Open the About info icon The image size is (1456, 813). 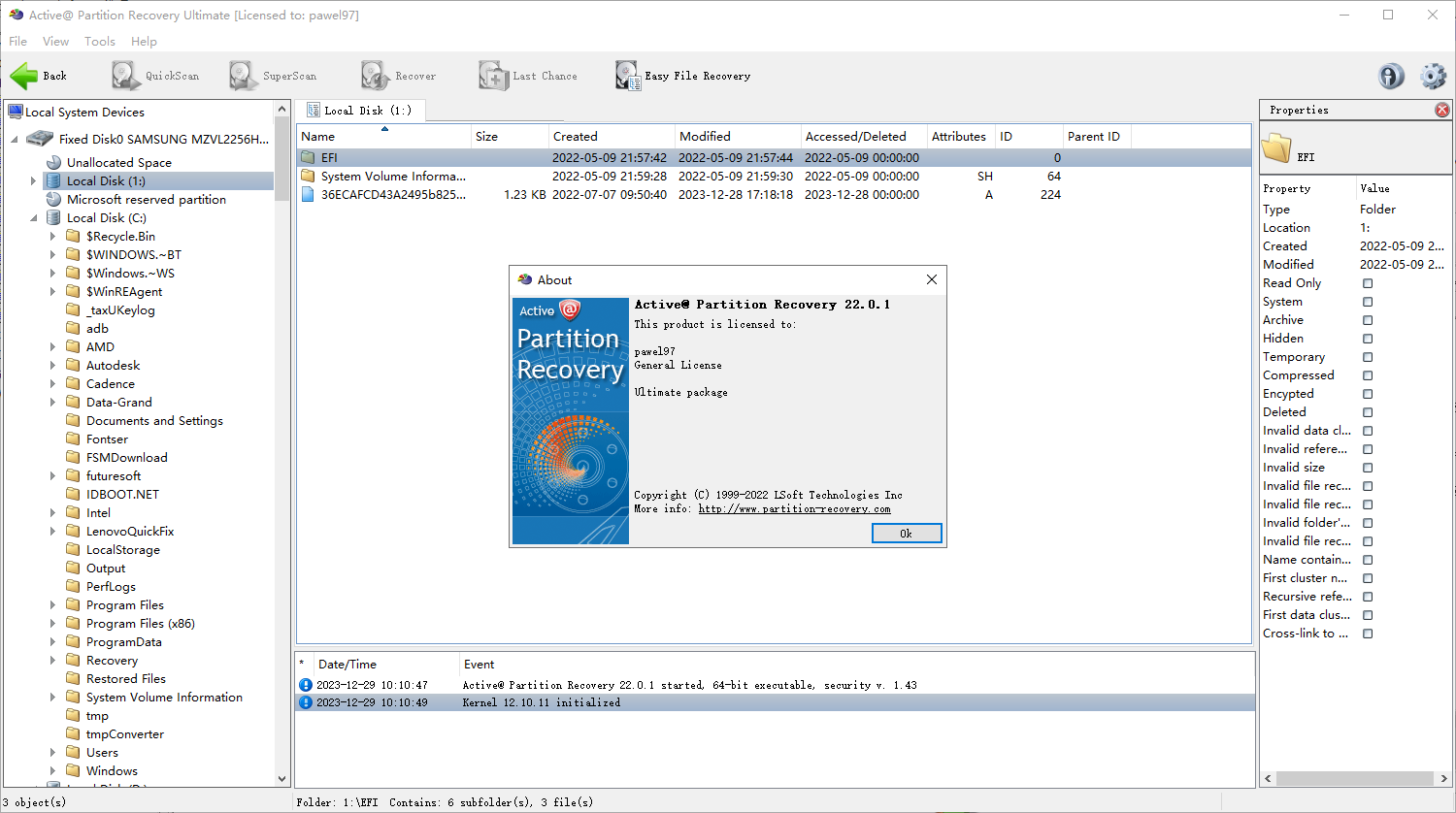[1391, 76]
